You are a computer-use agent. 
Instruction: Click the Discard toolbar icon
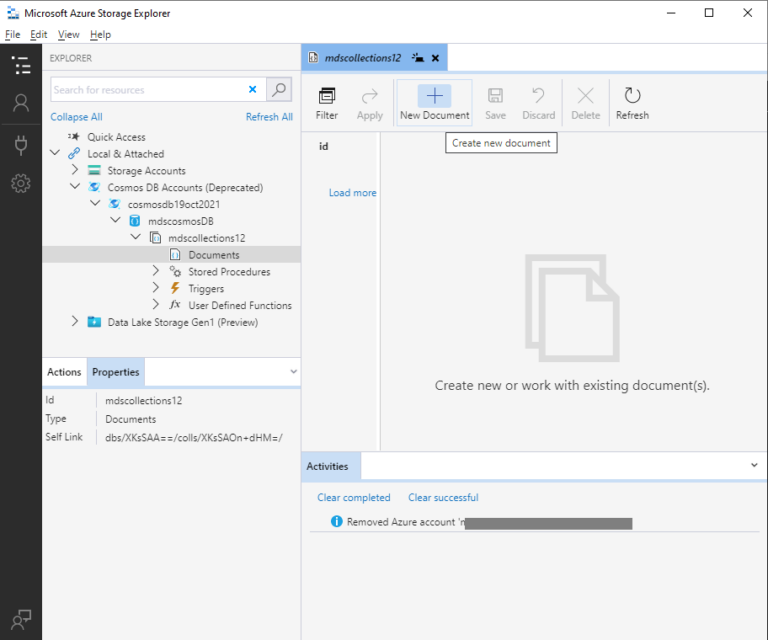[538, 95]
